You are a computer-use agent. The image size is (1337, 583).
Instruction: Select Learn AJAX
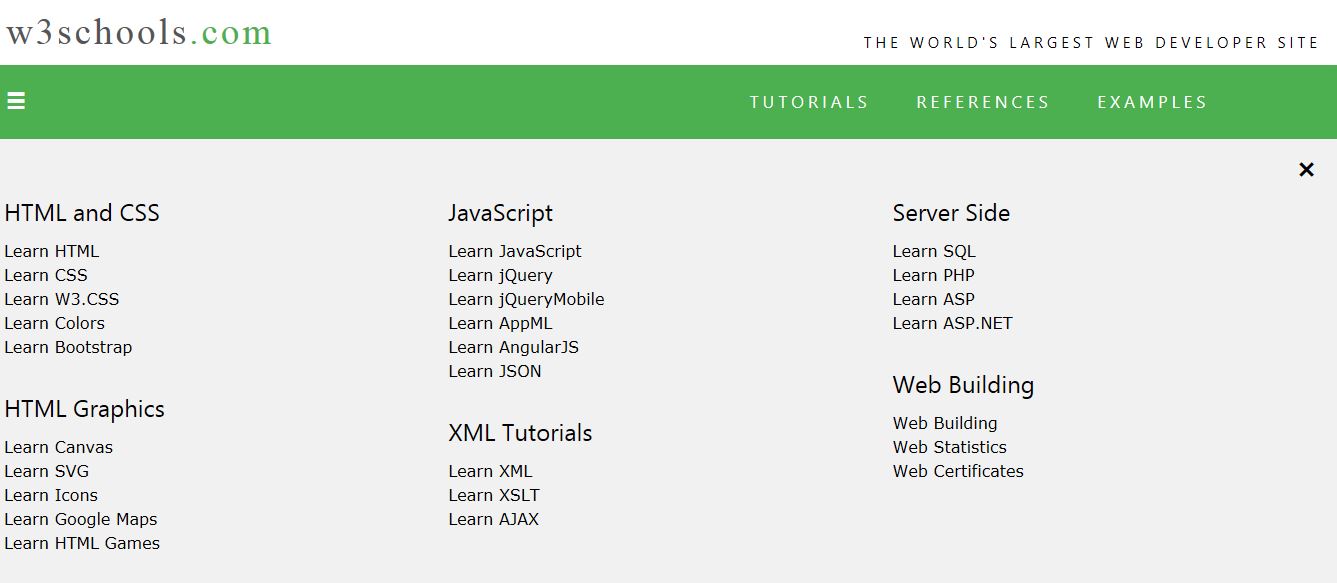[493, 519]
